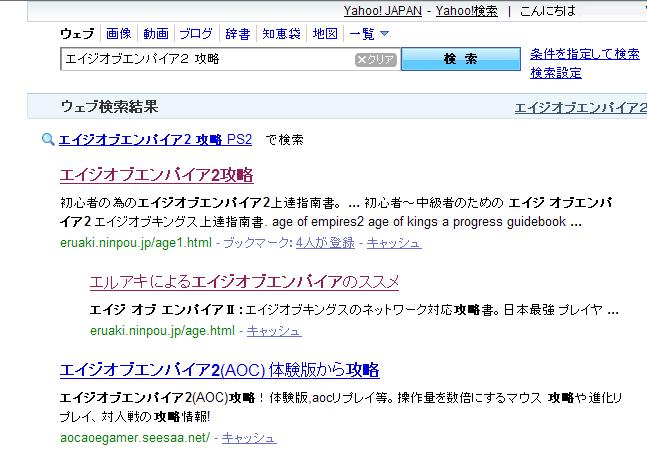This screenshot has height=462, width=647.
Task: Click the エイジオブエンパイア2 link in results header
Action: pyautogui.click(x=581, y=108)
